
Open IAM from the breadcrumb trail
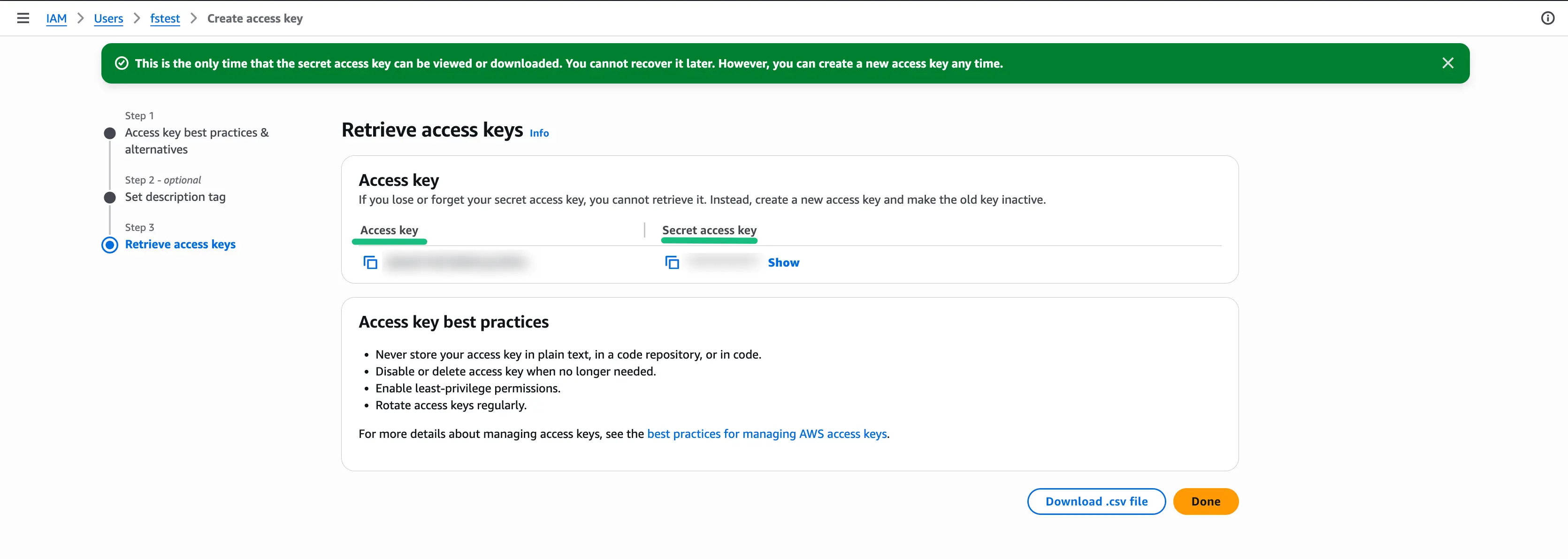pos(57,18)
